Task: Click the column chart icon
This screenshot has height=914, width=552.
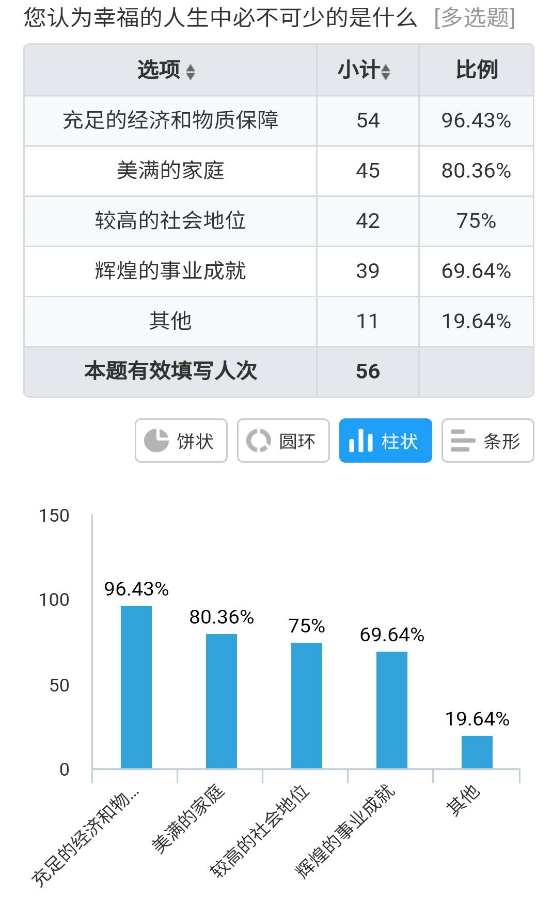Action: 360,441
